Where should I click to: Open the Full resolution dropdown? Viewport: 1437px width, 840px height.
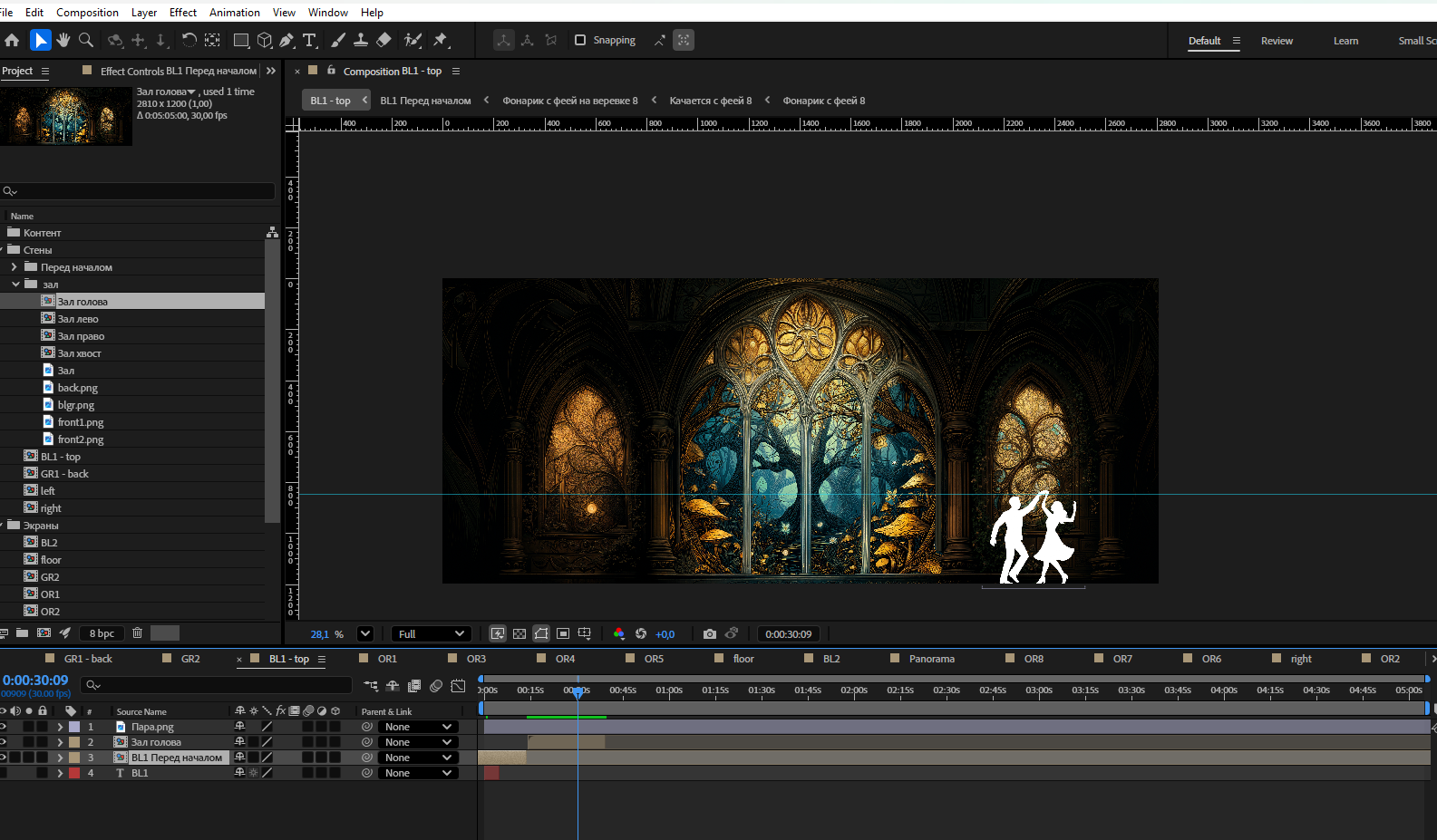pos(432,634)
